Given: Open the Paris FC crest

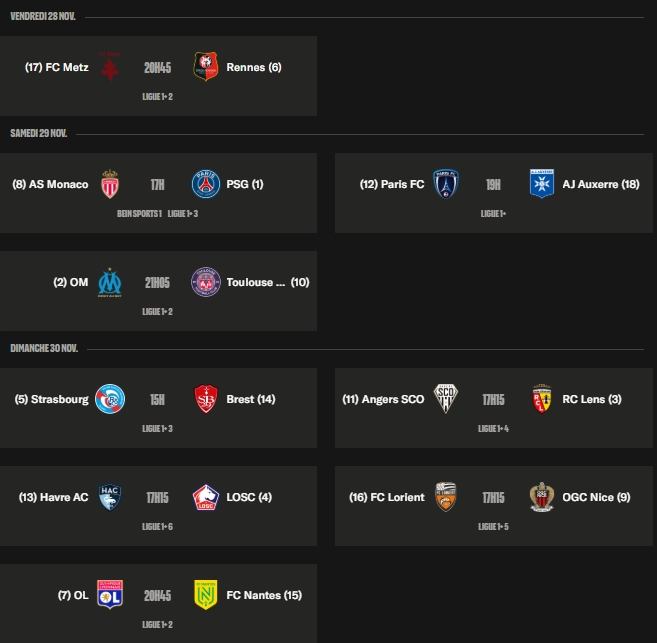Looking at the screenshot, I should (x=445, y=184).
